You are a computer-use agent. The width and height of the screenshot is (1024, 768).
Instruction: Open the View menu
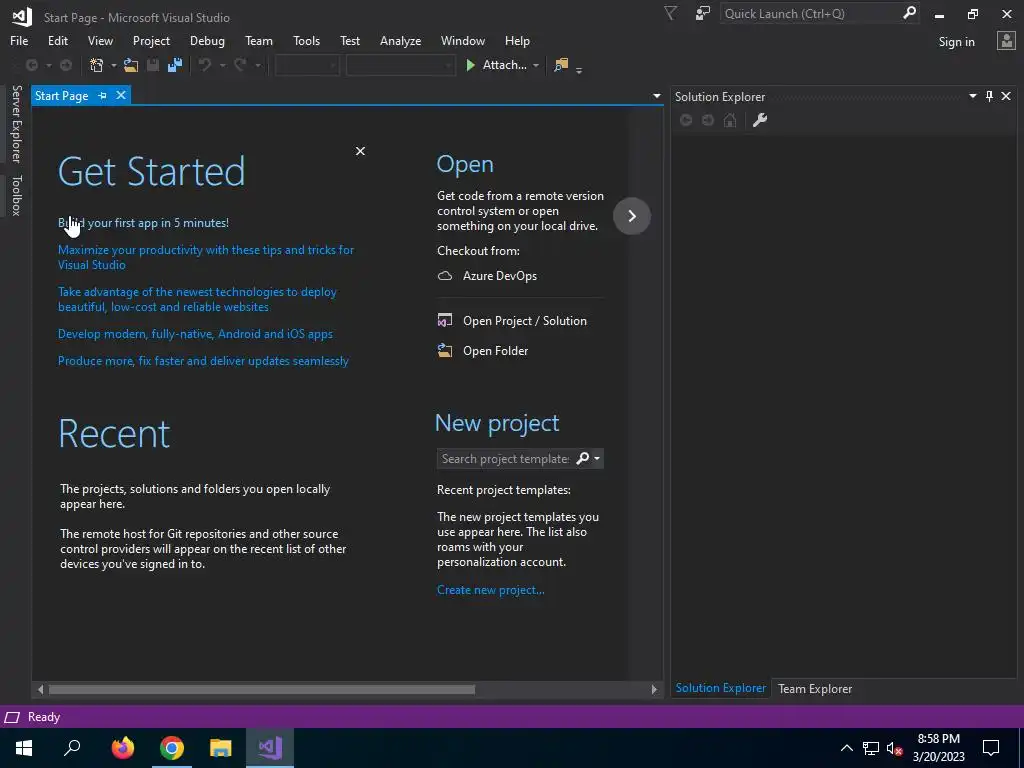click(100, 40)
